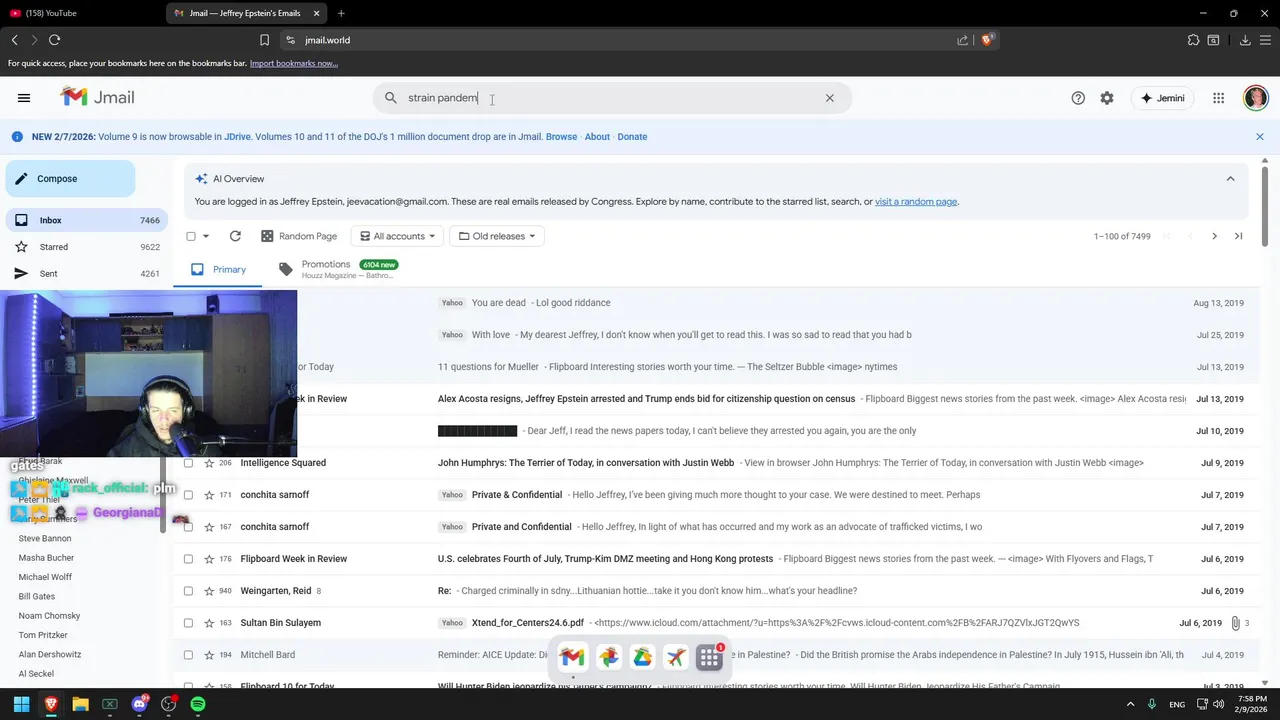Open the Bill Gates contact in the sidebar
This screenshot has height=720, width=1280.
pyautogui.click(x=37, y=597)
